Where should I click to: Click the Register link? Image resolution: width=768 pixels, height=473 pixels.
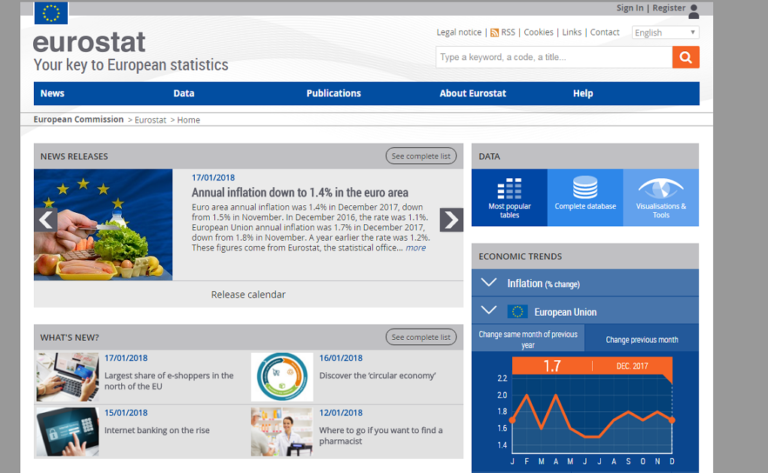[669, 8]
